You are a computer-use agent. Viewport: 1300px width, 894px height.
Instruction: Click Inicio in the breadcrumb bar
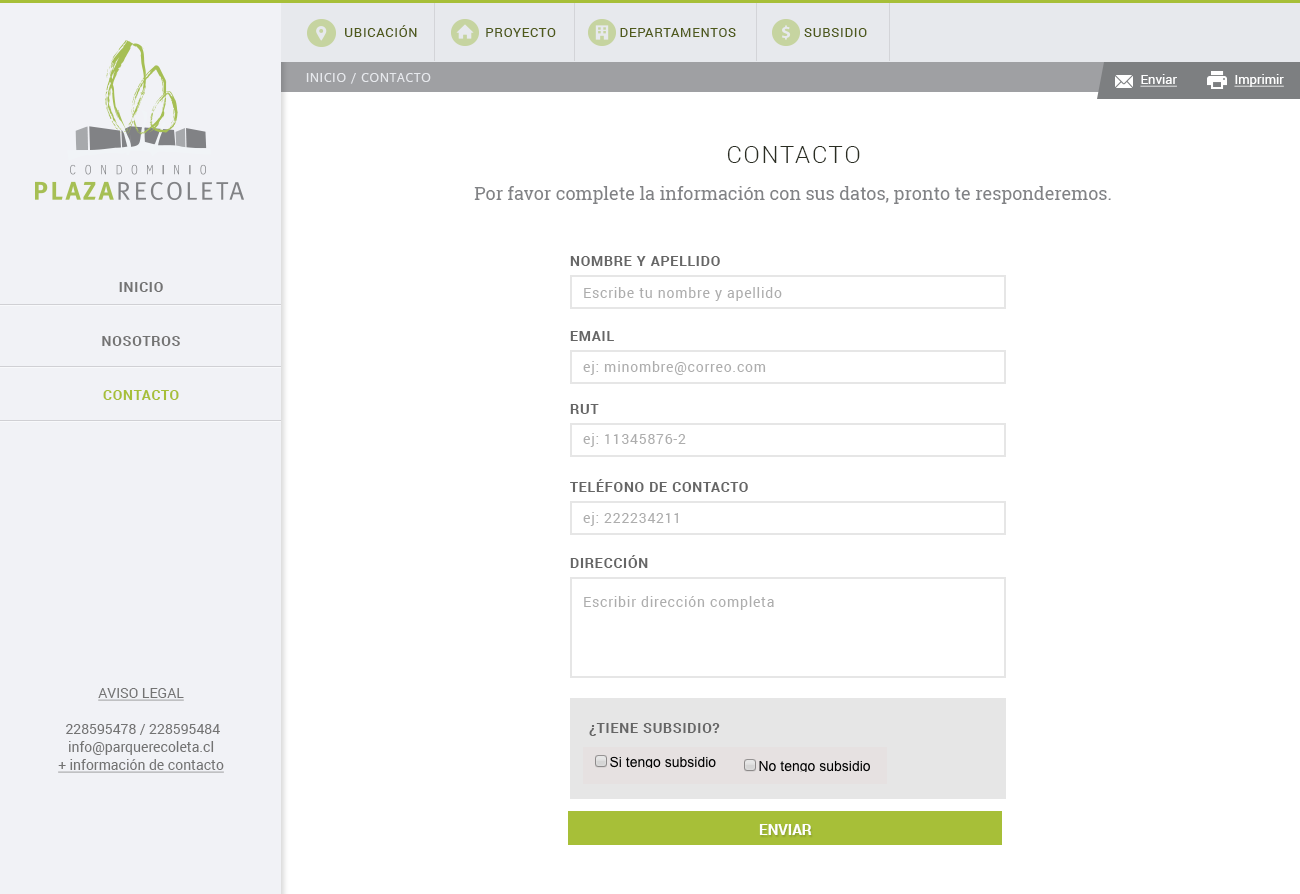coord(326,78)
